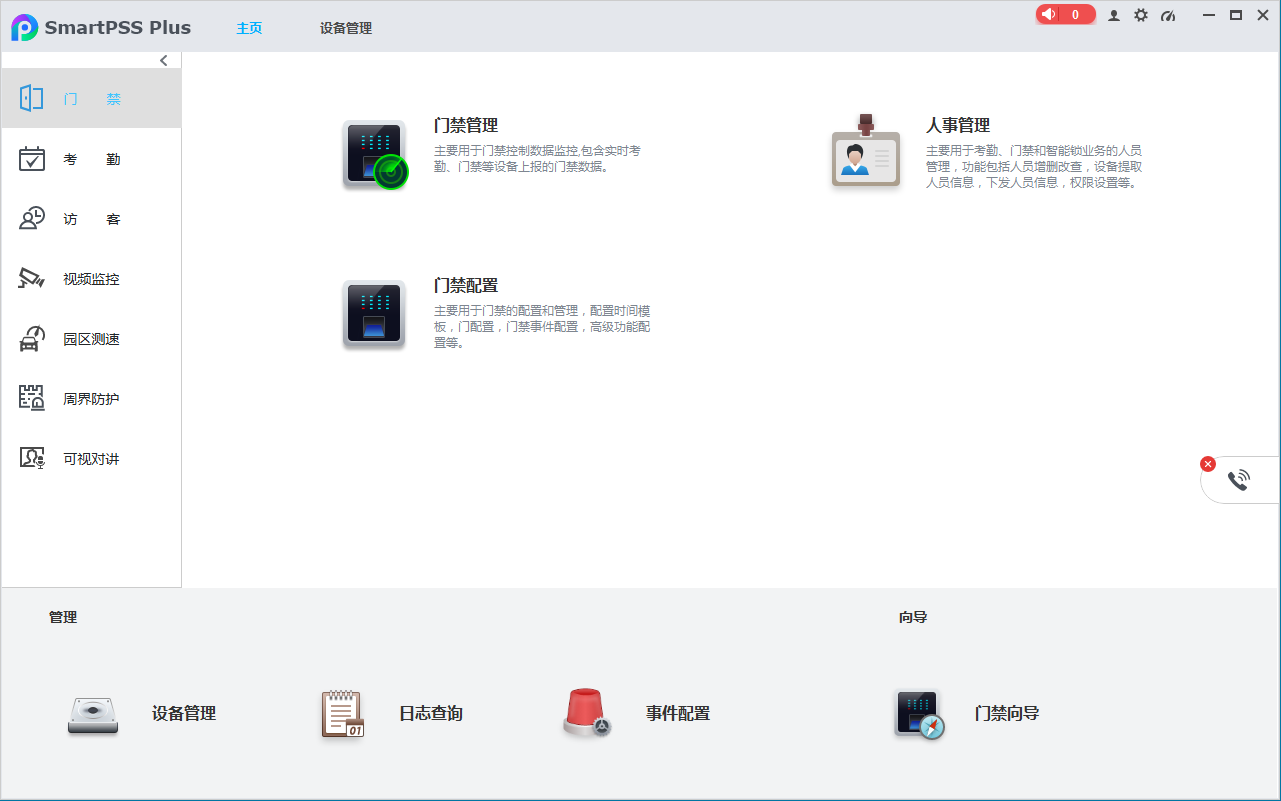Go to 访客 visitor module
The width and height of the screenshot is (1281, 801).
pos(91,219)
